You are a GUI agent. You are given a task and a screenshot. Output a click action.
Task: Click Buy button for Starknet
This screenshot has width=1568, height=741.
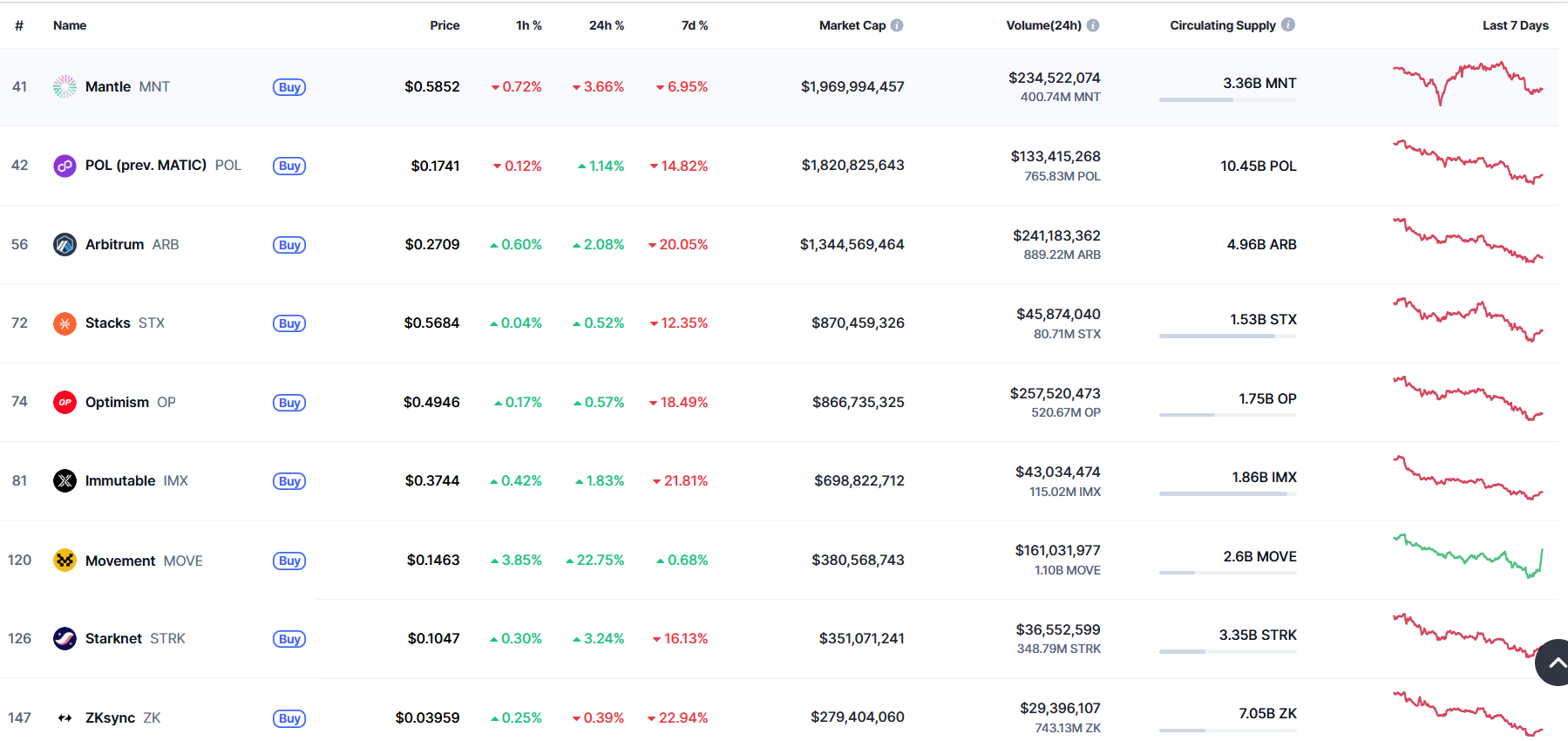click(289, 639)
